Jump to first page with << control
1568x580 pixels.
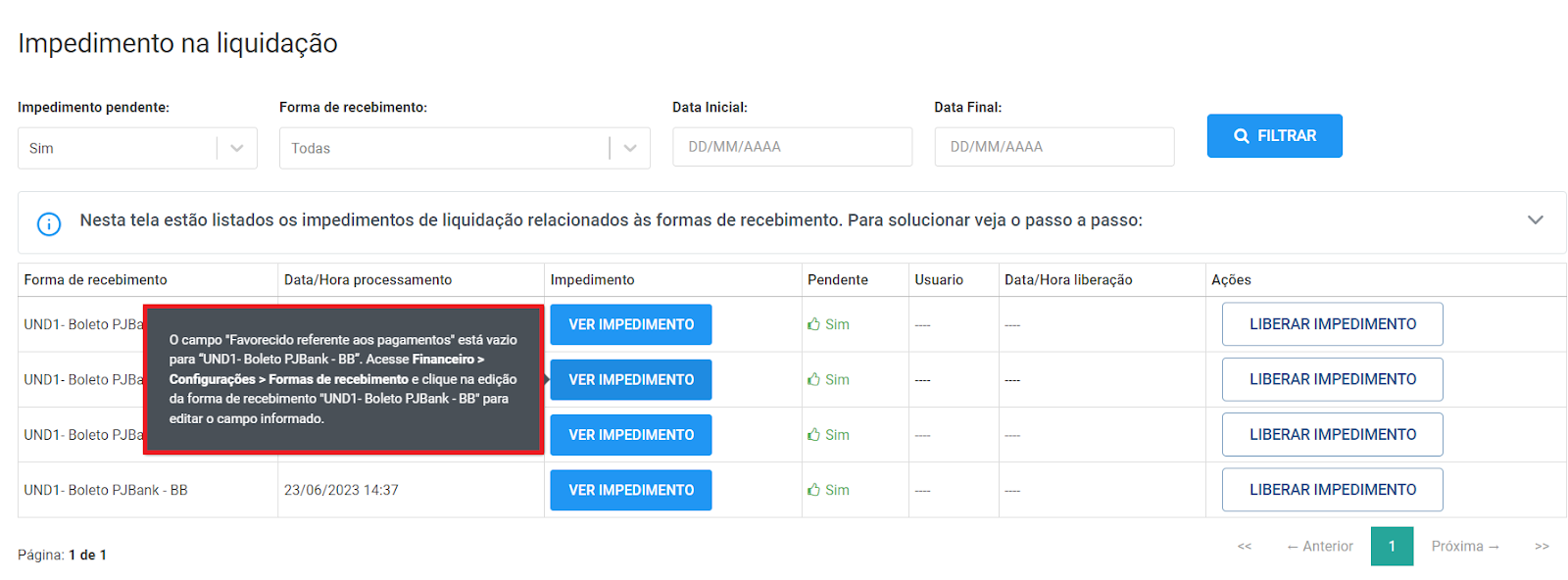(x=1245, y=547)
